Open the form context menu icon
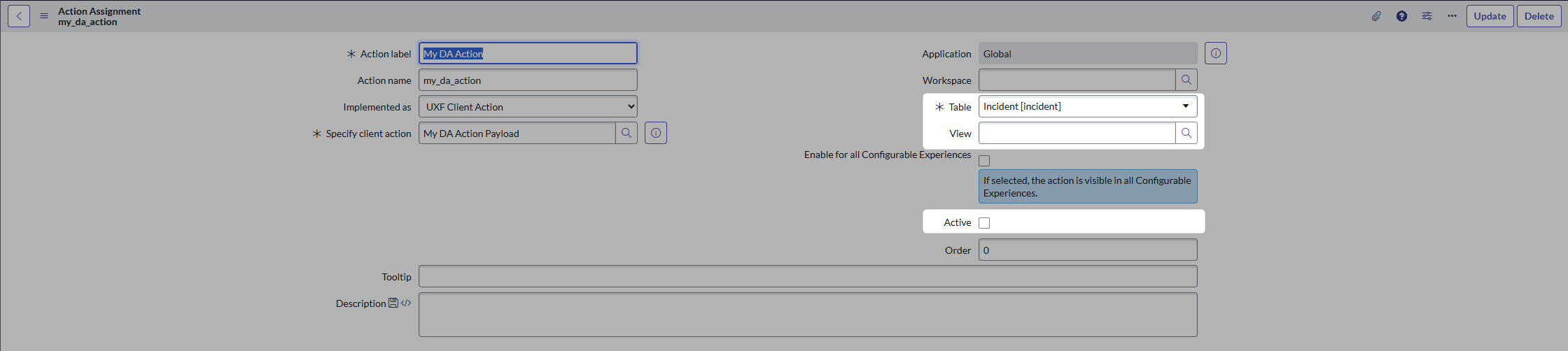Screen dimensions: 1568x351 tap(44, 16)
